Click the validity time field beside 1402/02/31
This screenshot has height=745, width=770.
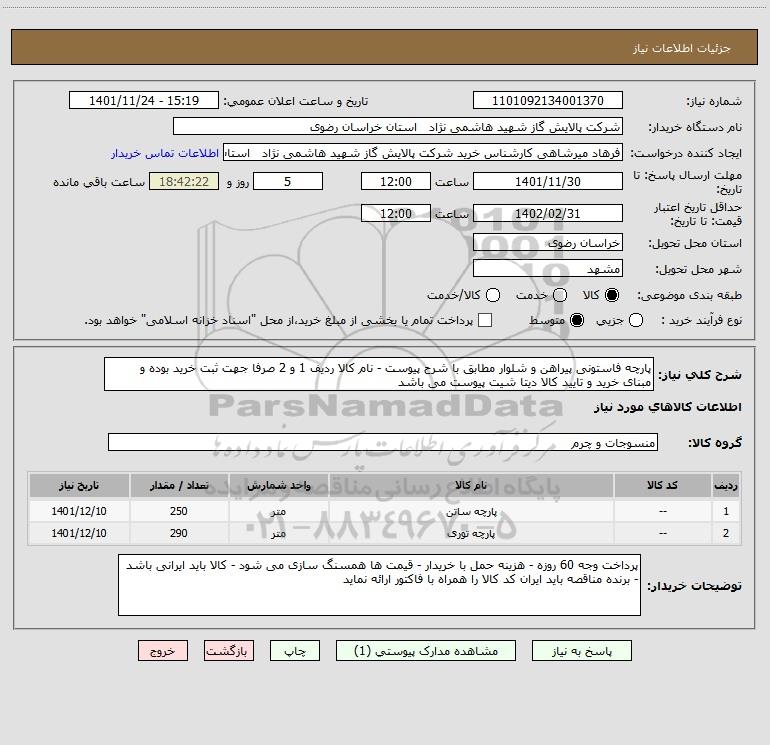pyautogui.click(x=396, y=213)
